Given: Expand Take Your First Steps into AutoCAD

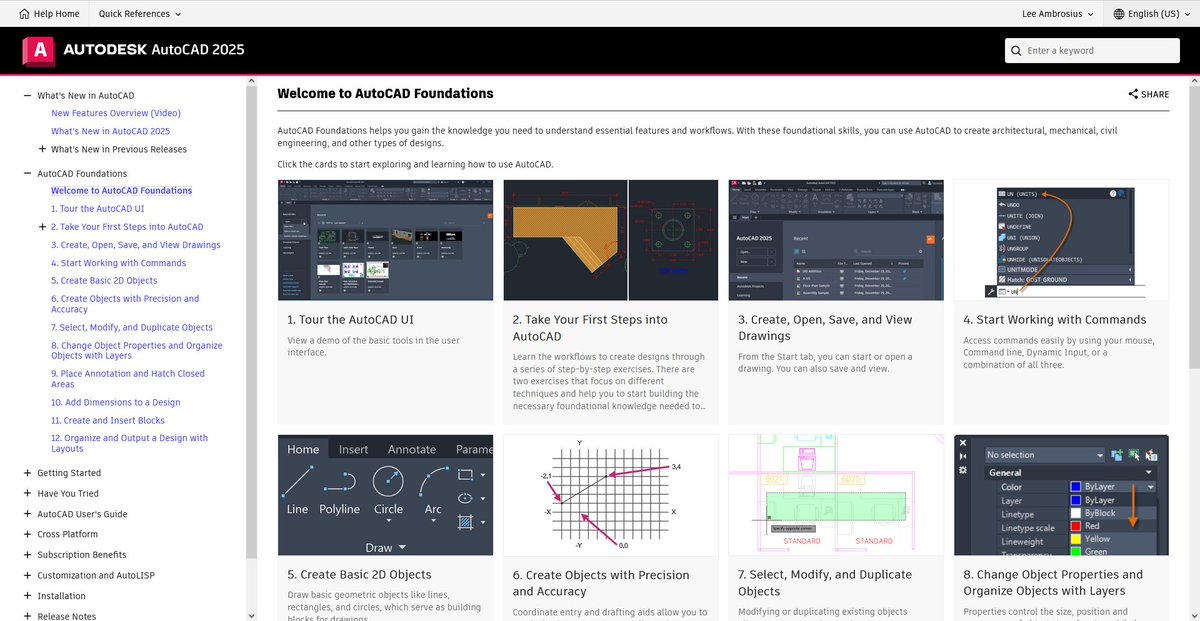Looking at the screenshot, I should (42, 227).
